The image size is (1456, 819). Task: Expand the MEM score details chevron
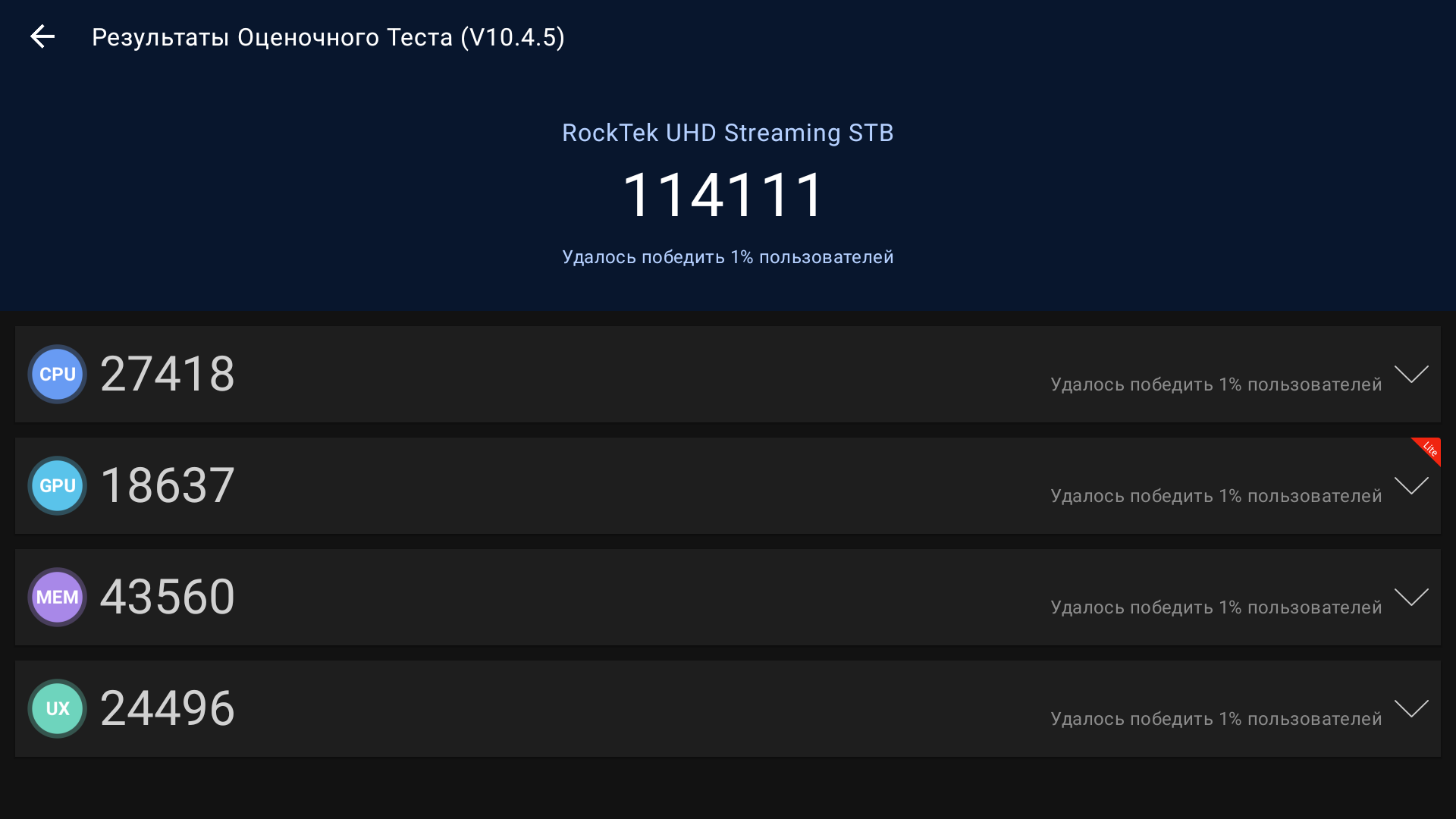(1410, 597)
